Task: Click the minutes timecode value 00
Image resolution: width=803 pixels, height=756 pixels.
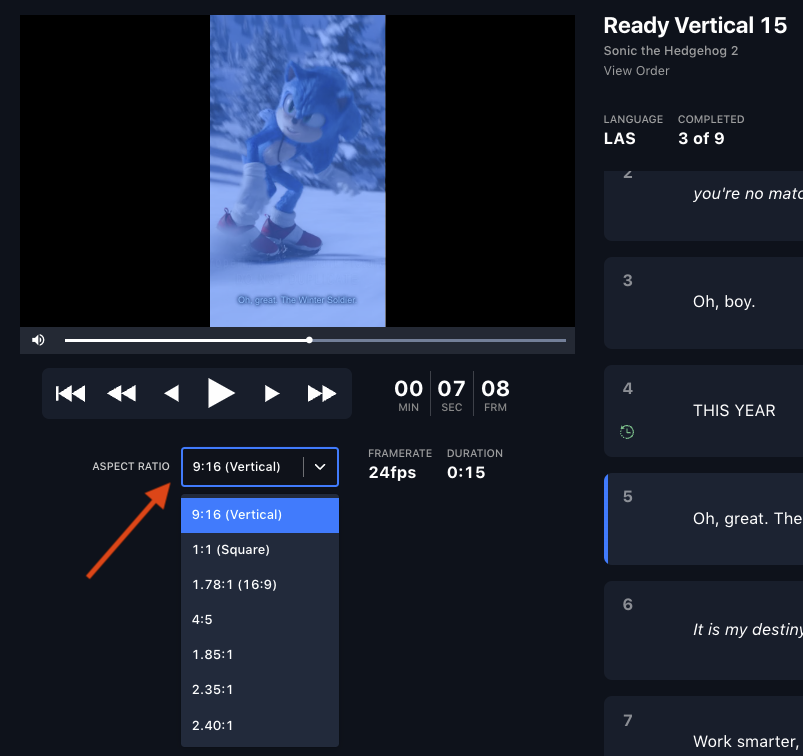Action: 409,389
